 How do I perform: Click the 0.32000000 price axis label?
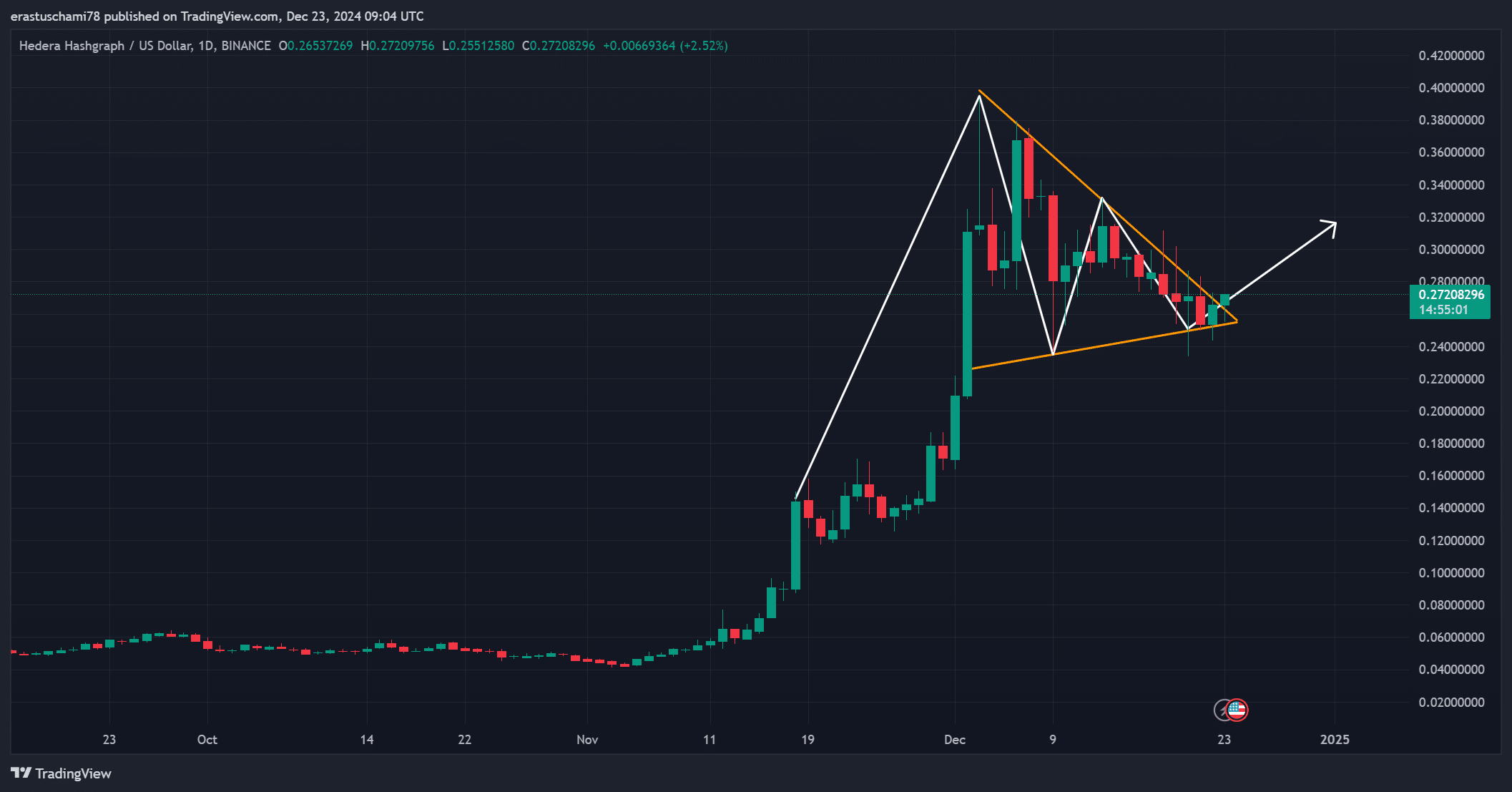(1452, 217)
